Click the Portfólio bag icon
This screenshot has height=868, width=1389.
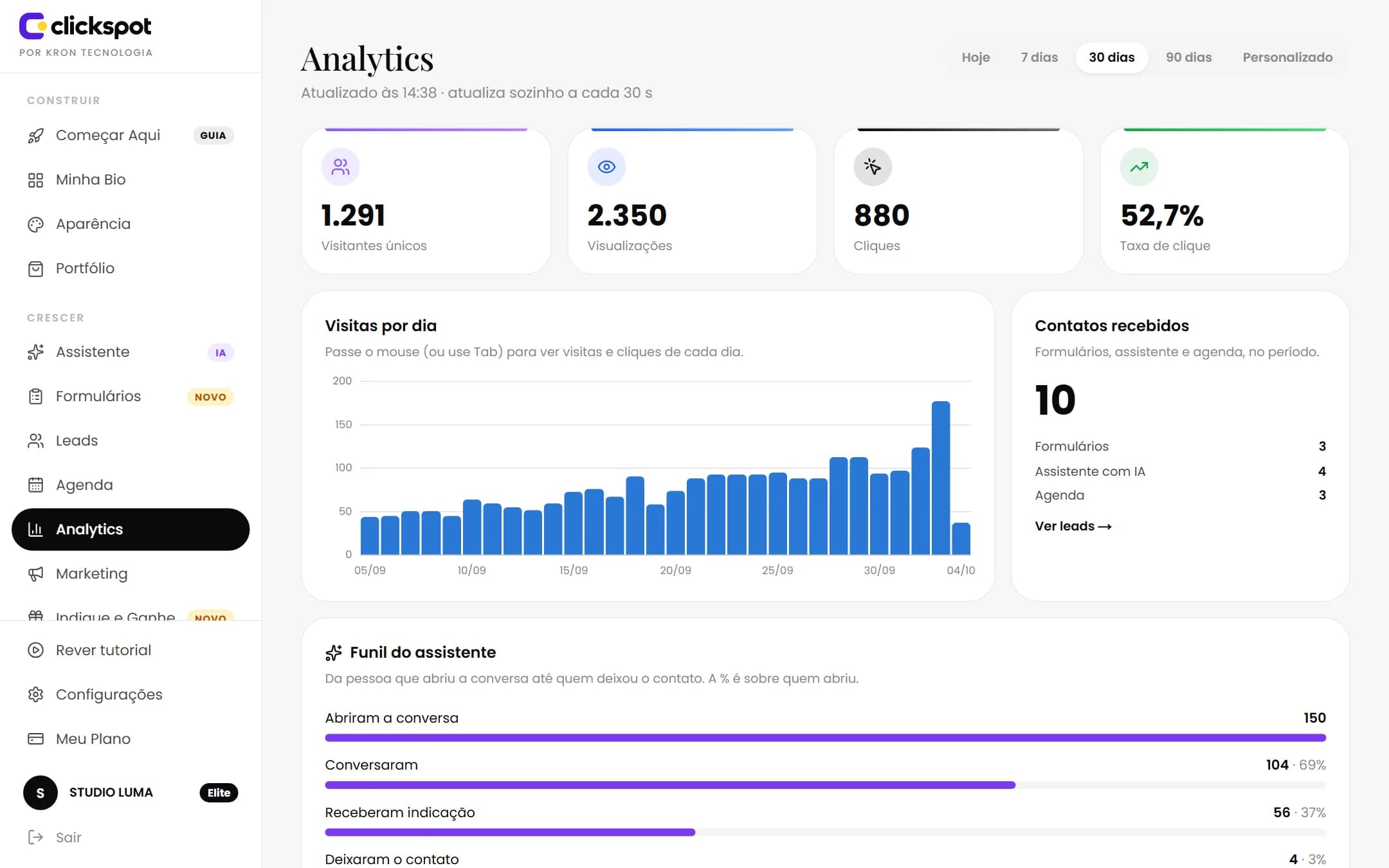point(36,269)
